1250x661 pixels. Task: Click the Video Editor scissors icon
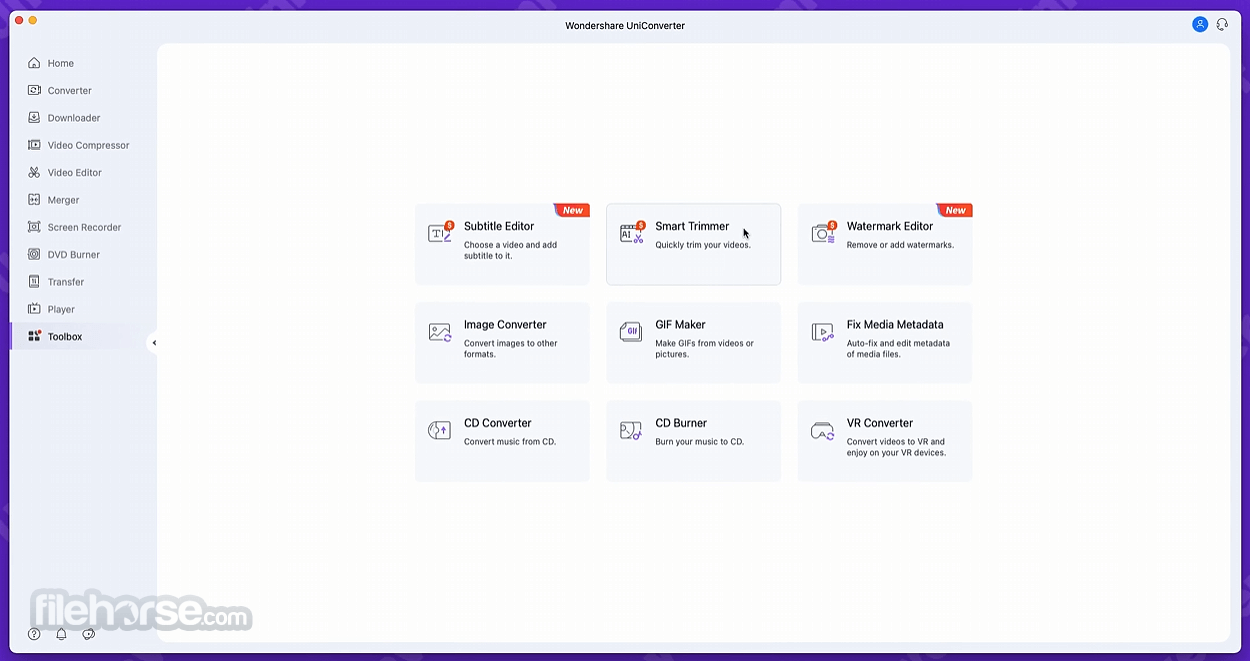pos(34,172)
